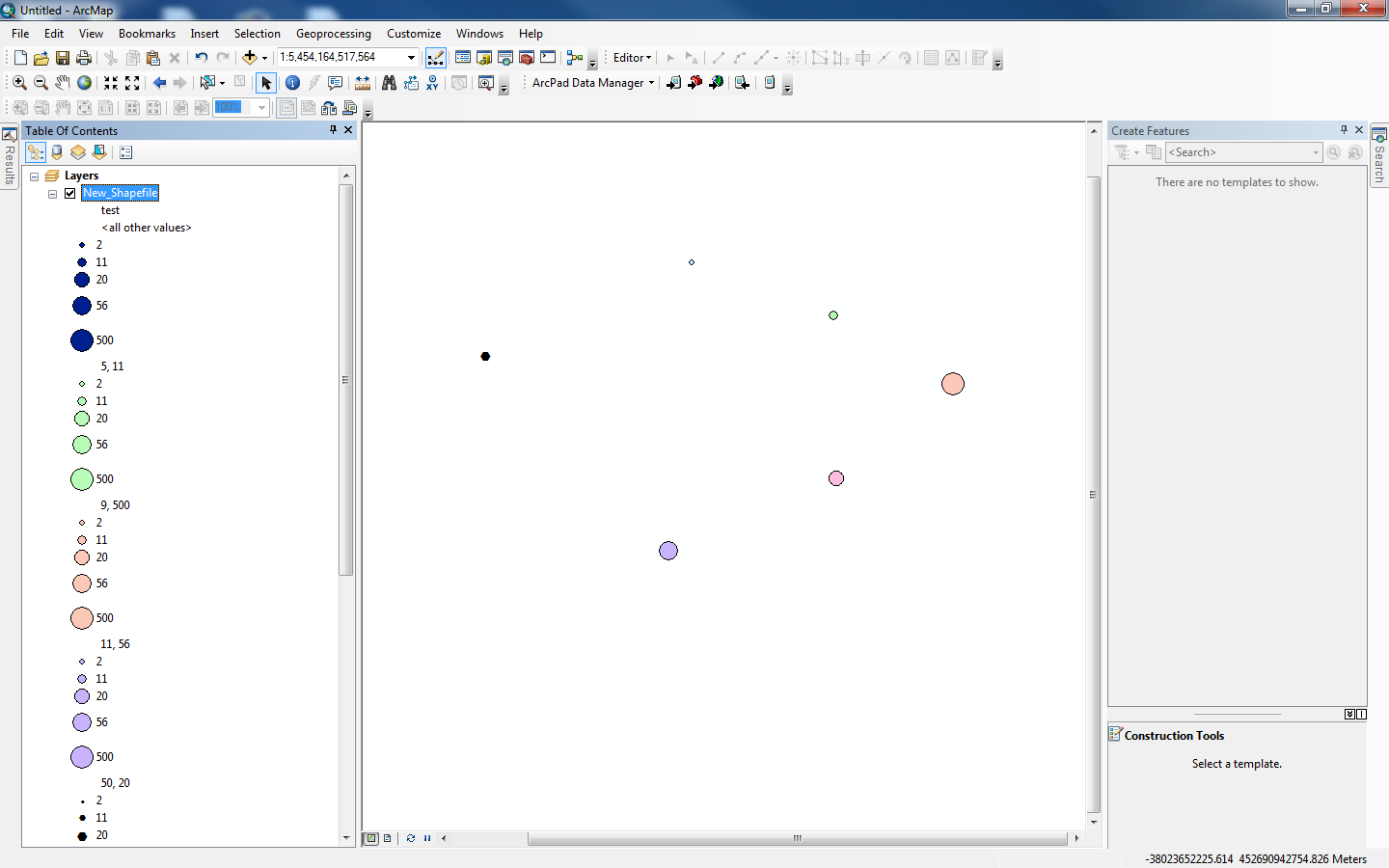The height and width of the screenshot is (868, 1389).
Task: Collapse the New_Shapefile layer tree
Action: pos(53,194)
